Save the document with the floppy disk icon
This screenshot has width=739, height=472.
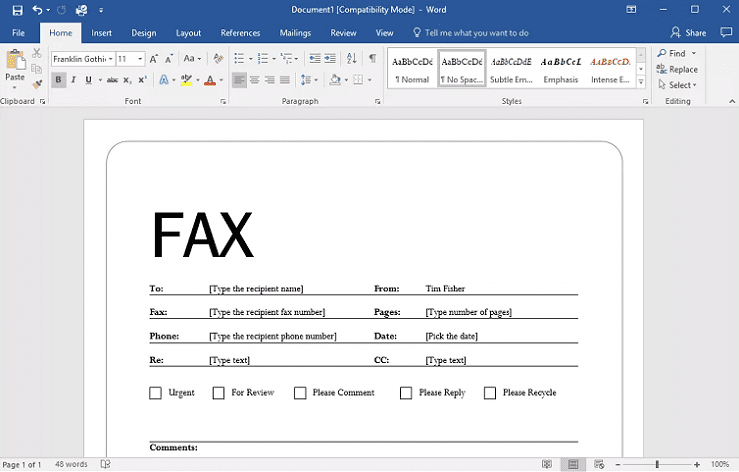pyautogui.click(x=17, y=10)
